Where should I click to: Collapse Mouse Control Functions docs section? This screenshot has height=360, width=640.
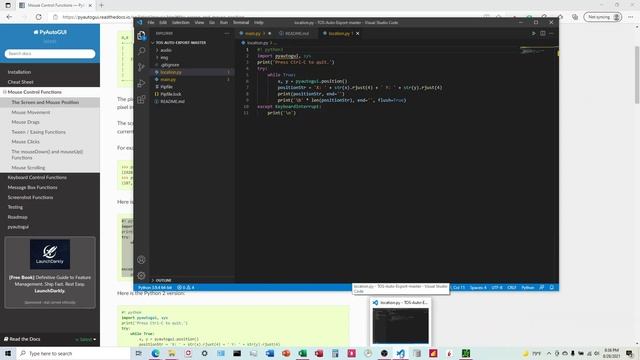[x=4, y=92]
